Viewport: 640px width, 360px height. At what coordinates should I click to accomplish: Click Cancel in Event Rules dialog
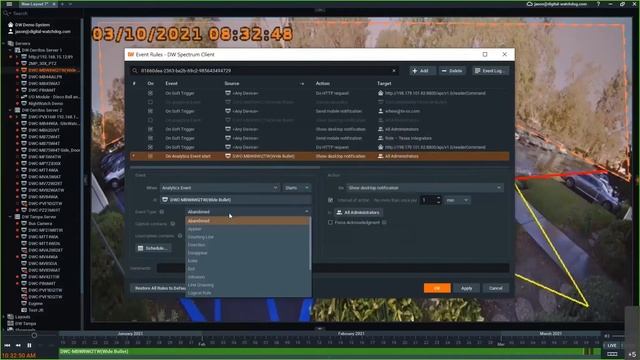[496, 288]
